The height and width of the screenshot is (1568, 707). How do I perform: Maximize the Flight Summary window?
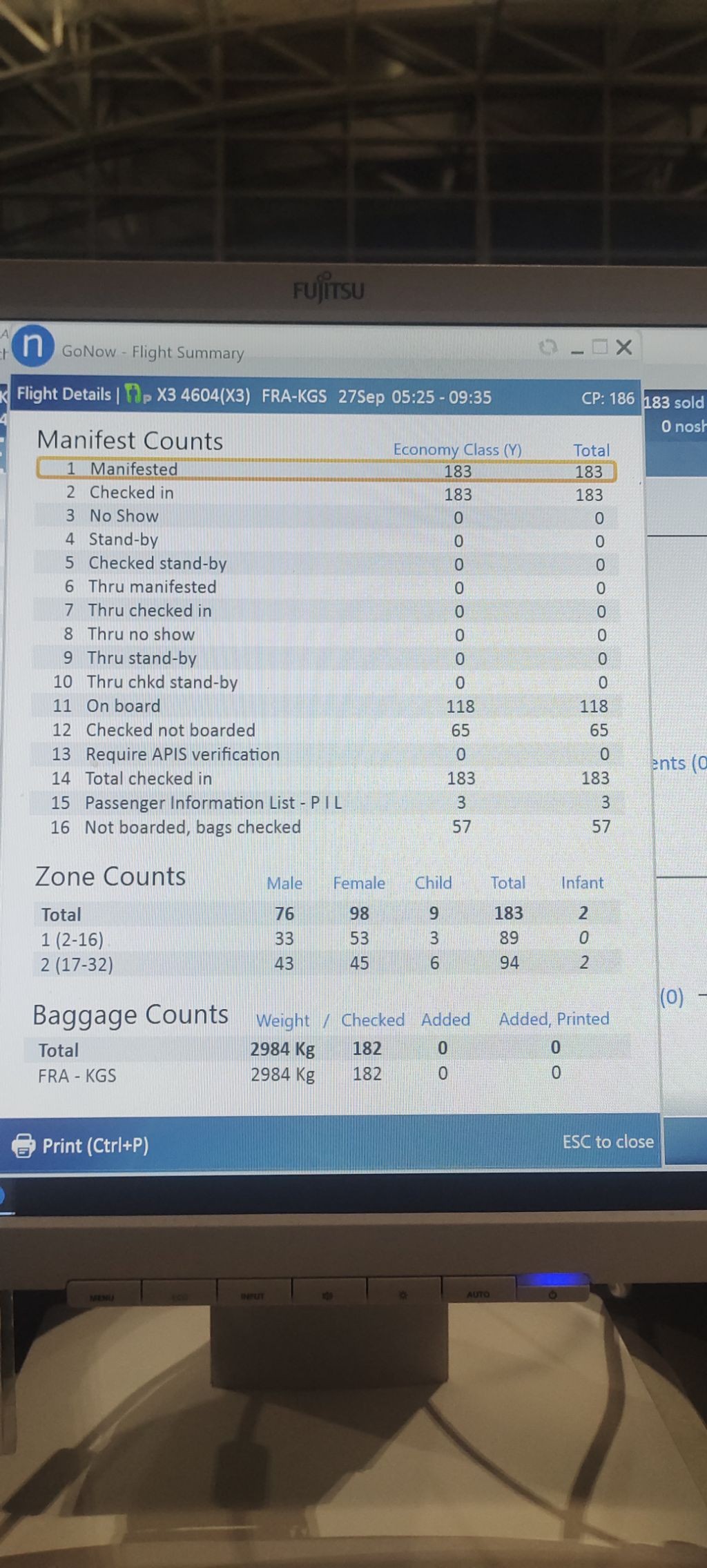[599, 347]
